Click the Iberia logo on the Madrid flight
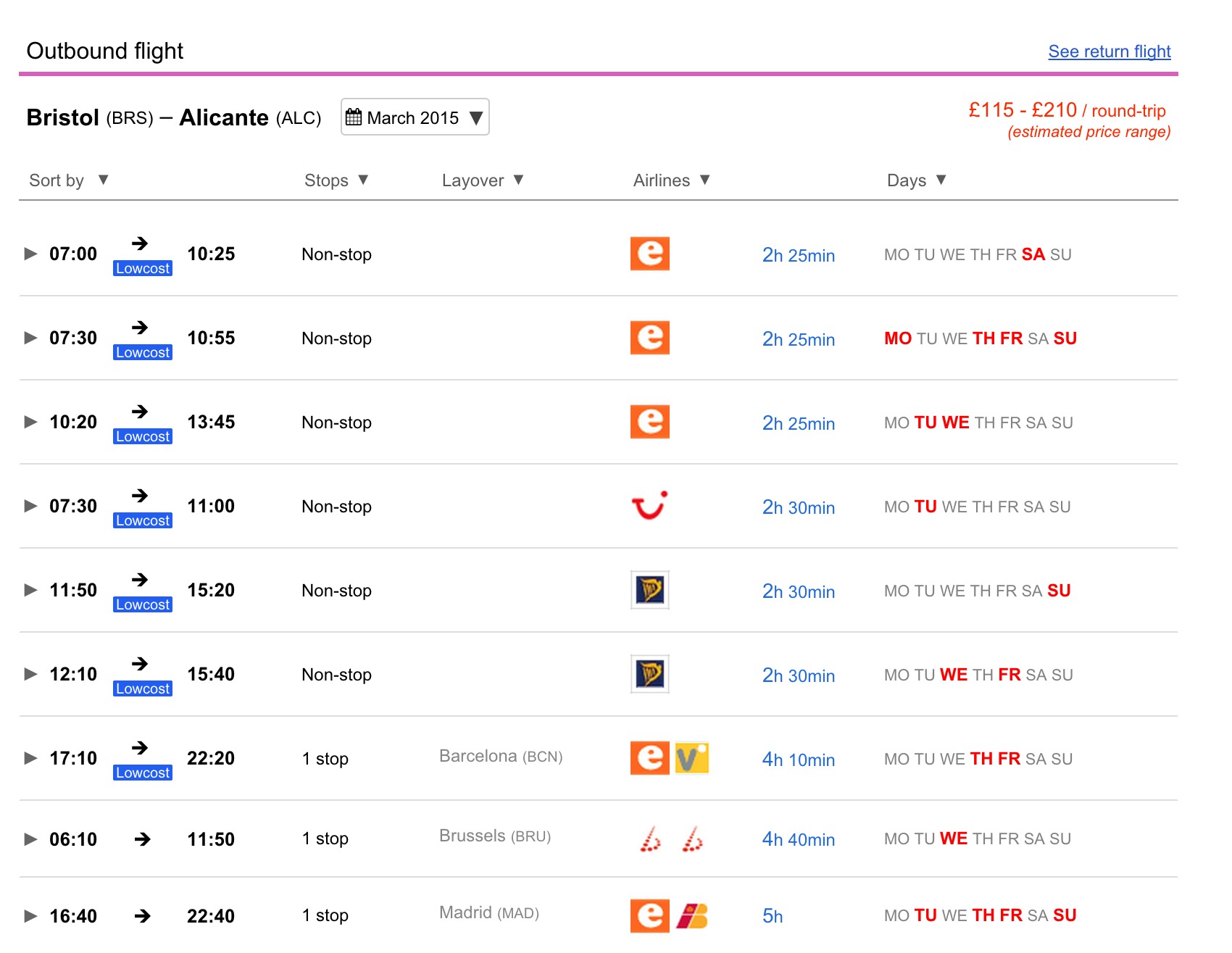Viewport: 1232px width, 953px height. pos(692,916)
